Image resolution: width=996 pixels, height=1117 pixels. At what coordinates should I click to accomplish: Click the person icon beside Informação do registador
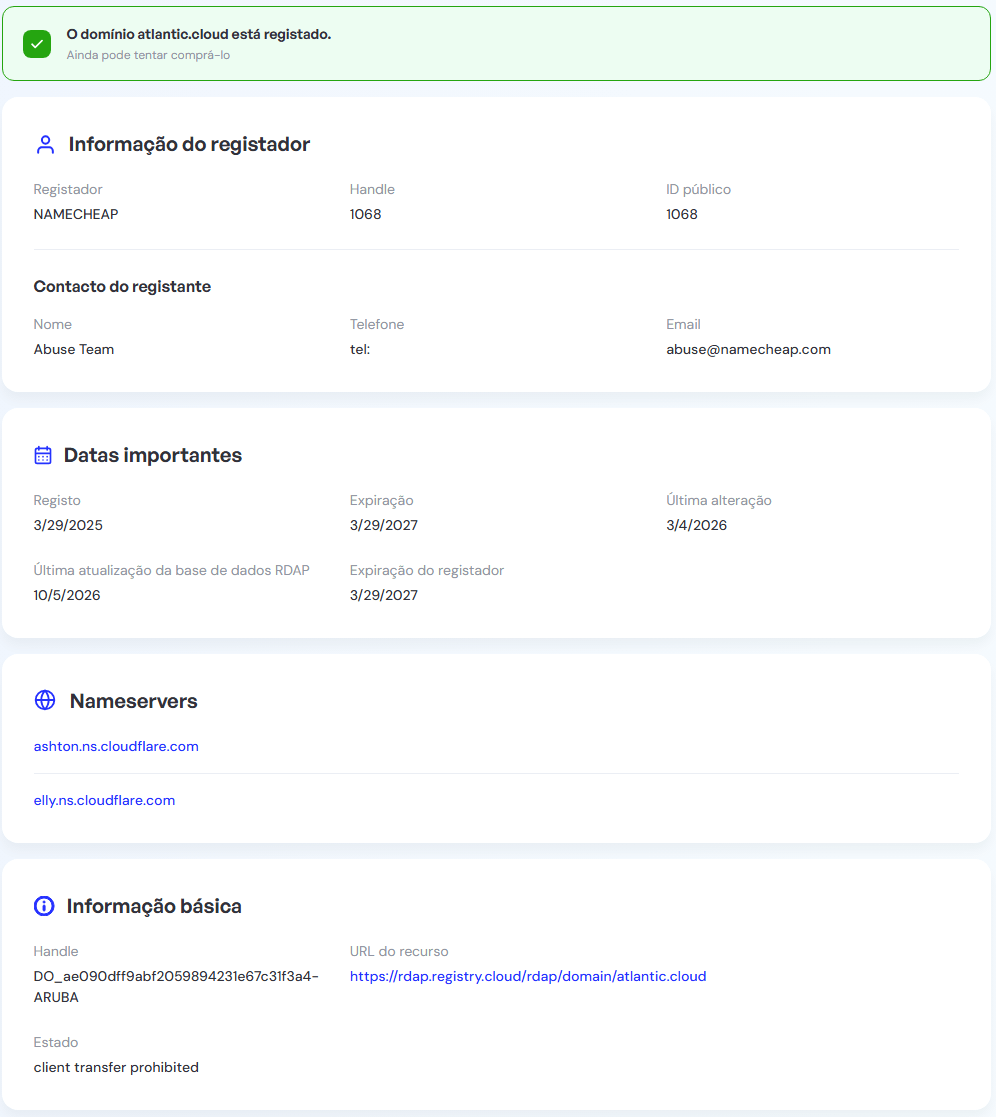[x=45, y=145]
